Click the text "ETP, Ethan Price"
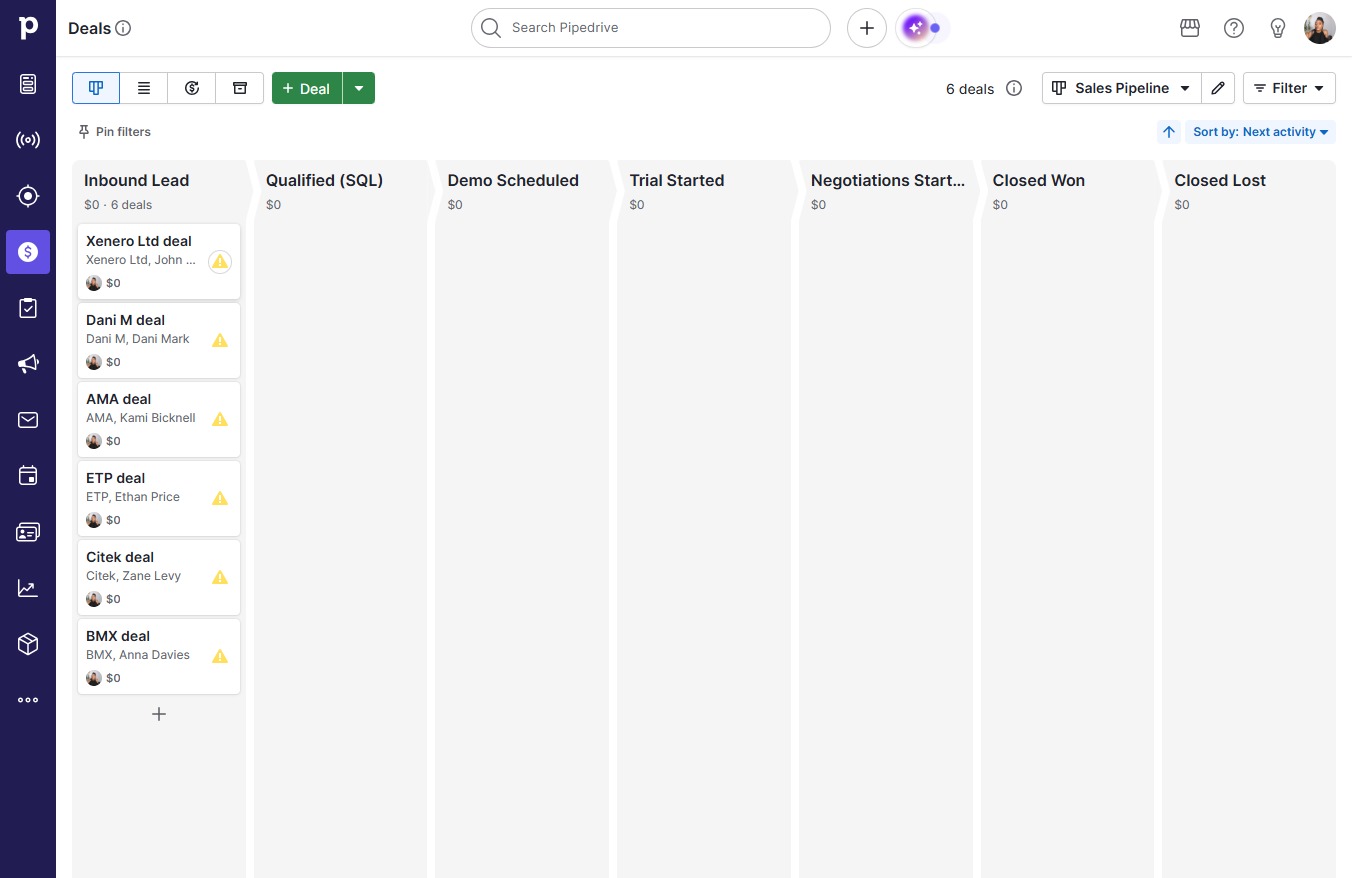Viewport: 1352px width, 878px height. [133, 497]
